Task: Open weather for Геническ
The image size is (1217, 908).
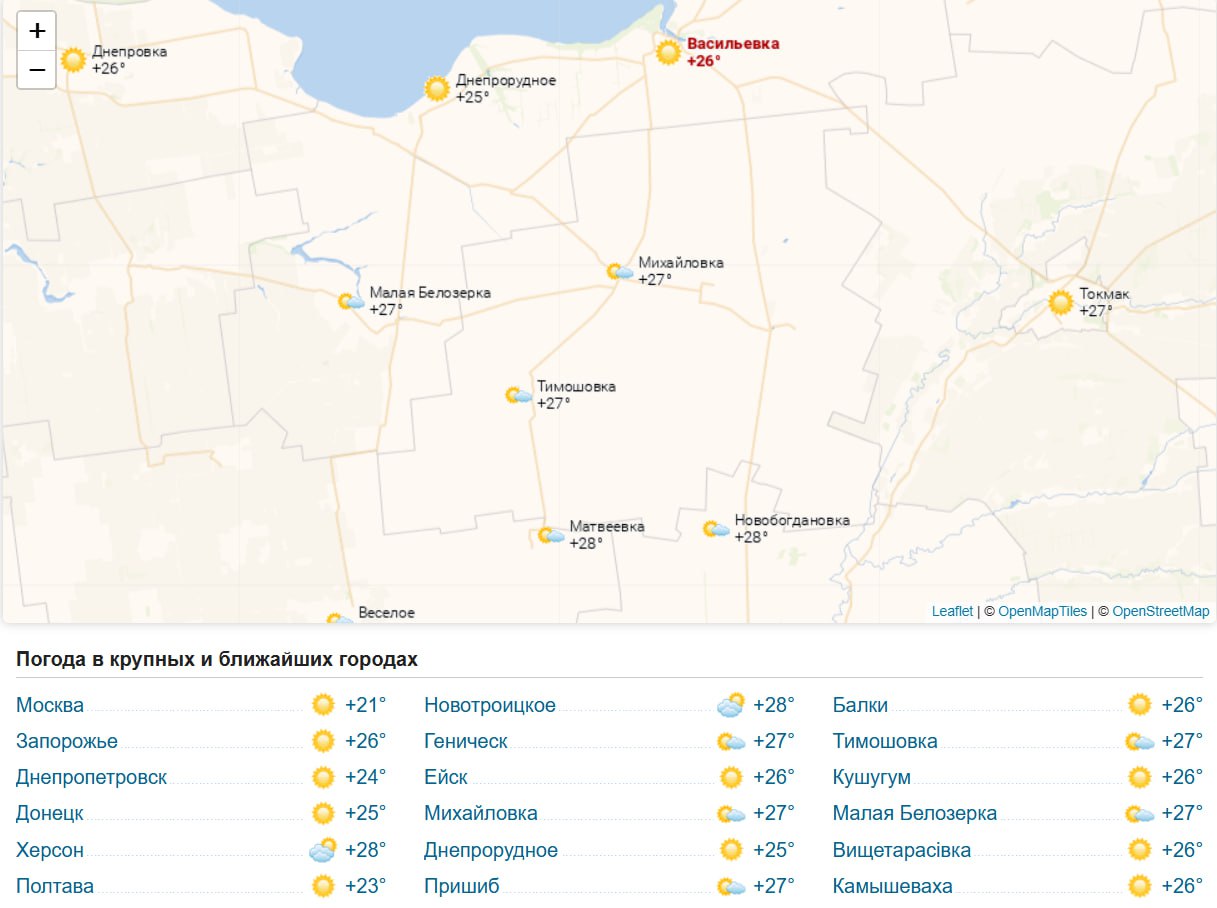Action: (466, 741)
